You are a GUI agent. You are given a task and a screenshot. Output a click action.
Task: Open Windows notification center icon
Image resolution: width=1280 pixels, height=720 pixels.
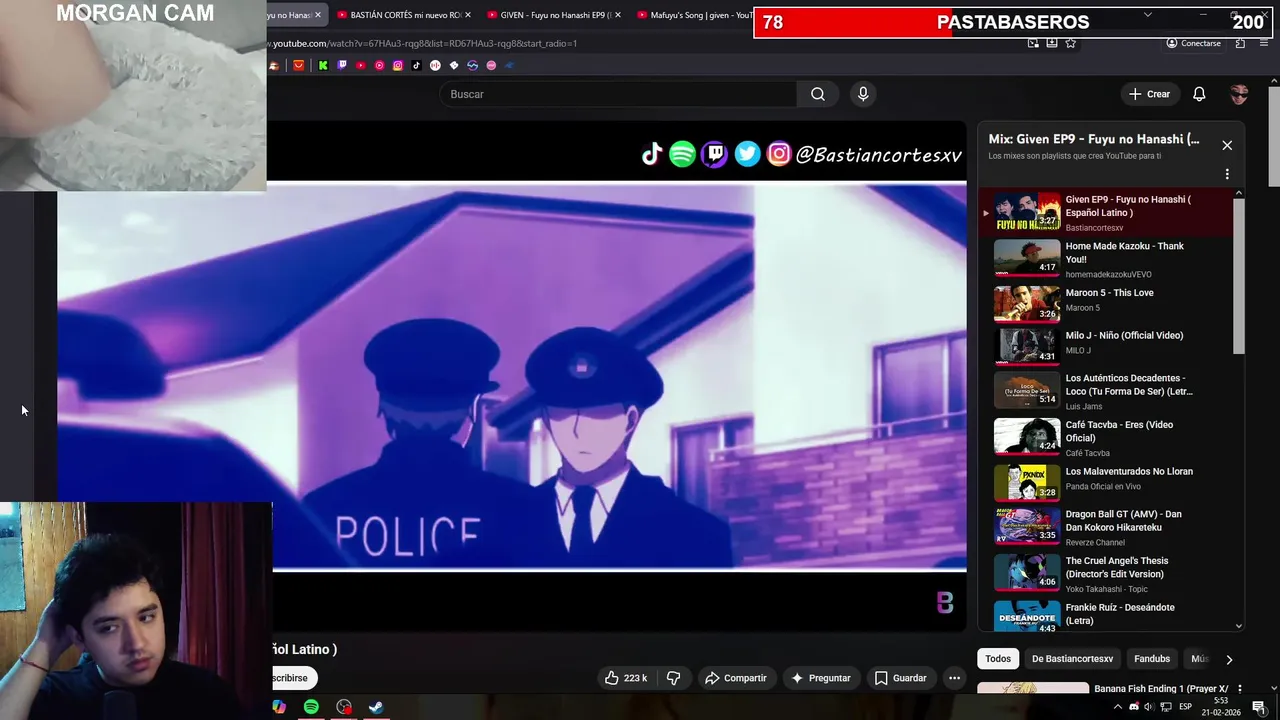tap(1259, 707)
